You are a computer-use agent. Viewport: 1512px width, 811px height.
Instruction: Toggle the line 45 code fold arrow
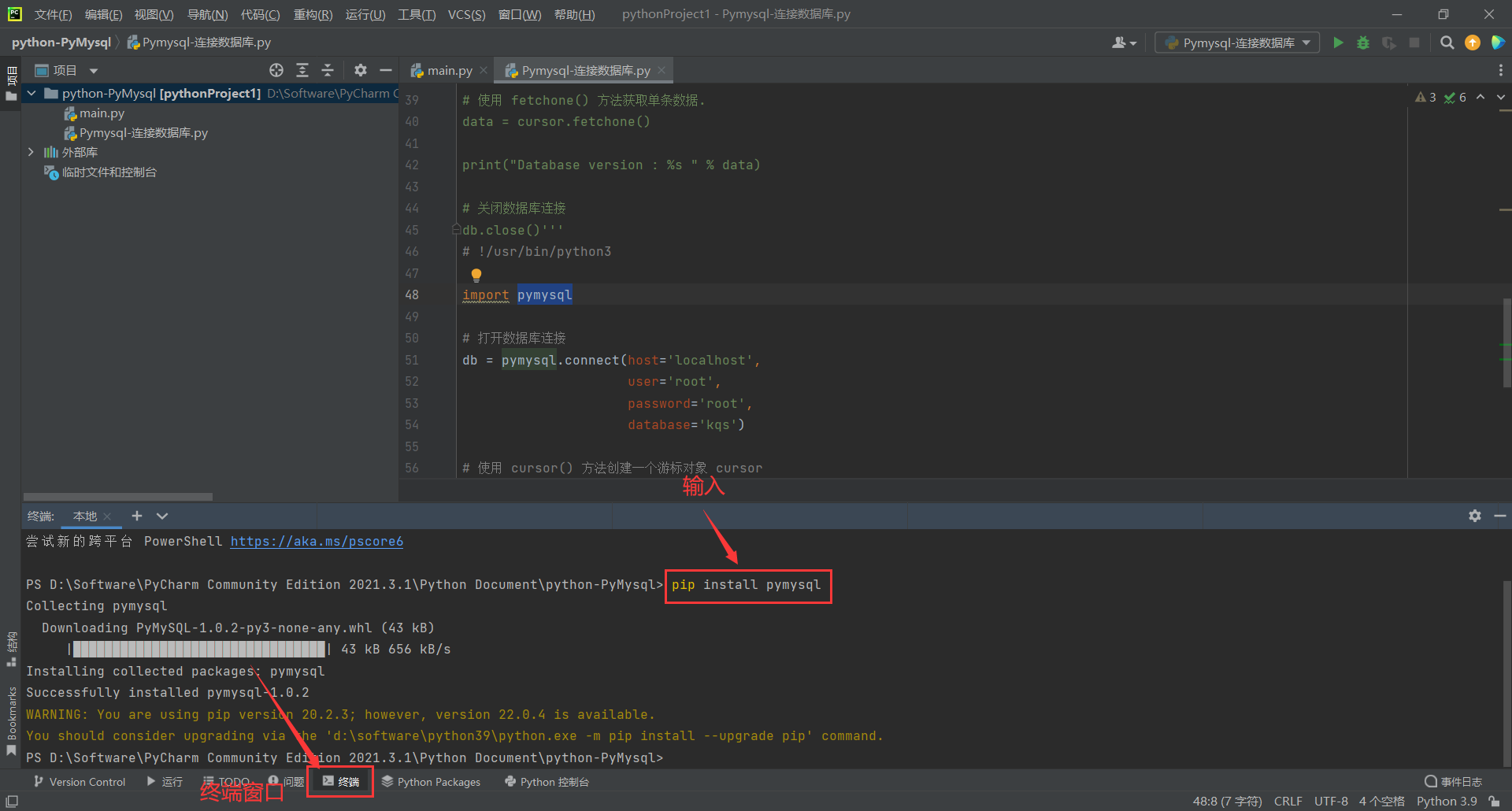456,228
